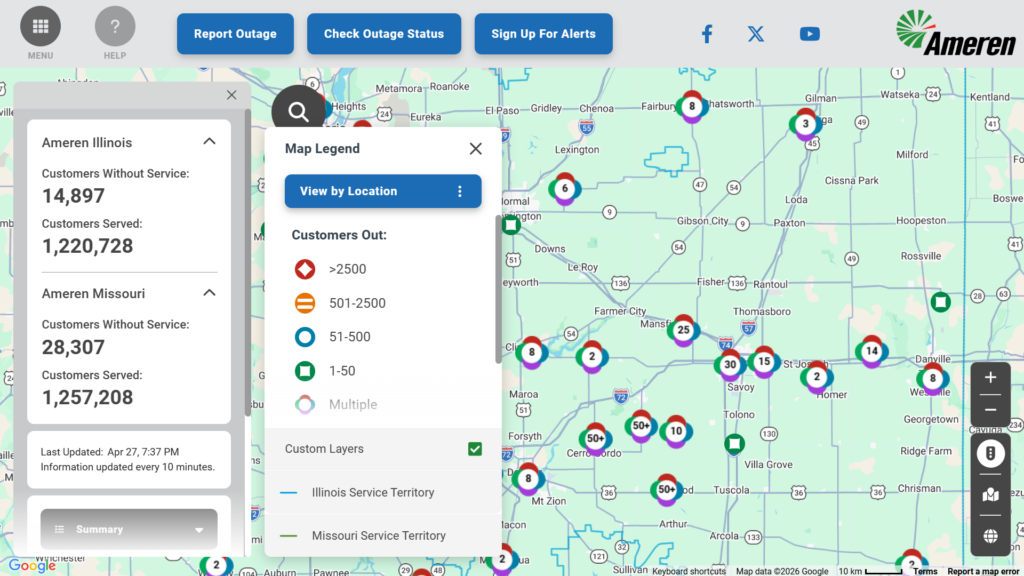Click the blue 51-500 legend symbol
The width and height of the screenshot is (1024, 576).
[x=305, y=337]
